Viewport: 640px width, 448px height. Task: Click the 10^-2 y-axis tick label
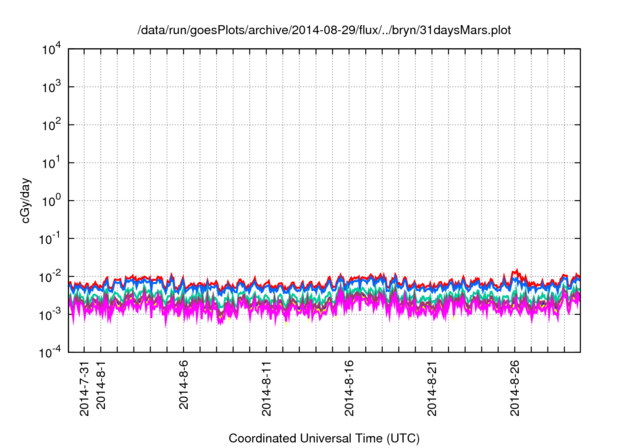click(x=50, y=277)
